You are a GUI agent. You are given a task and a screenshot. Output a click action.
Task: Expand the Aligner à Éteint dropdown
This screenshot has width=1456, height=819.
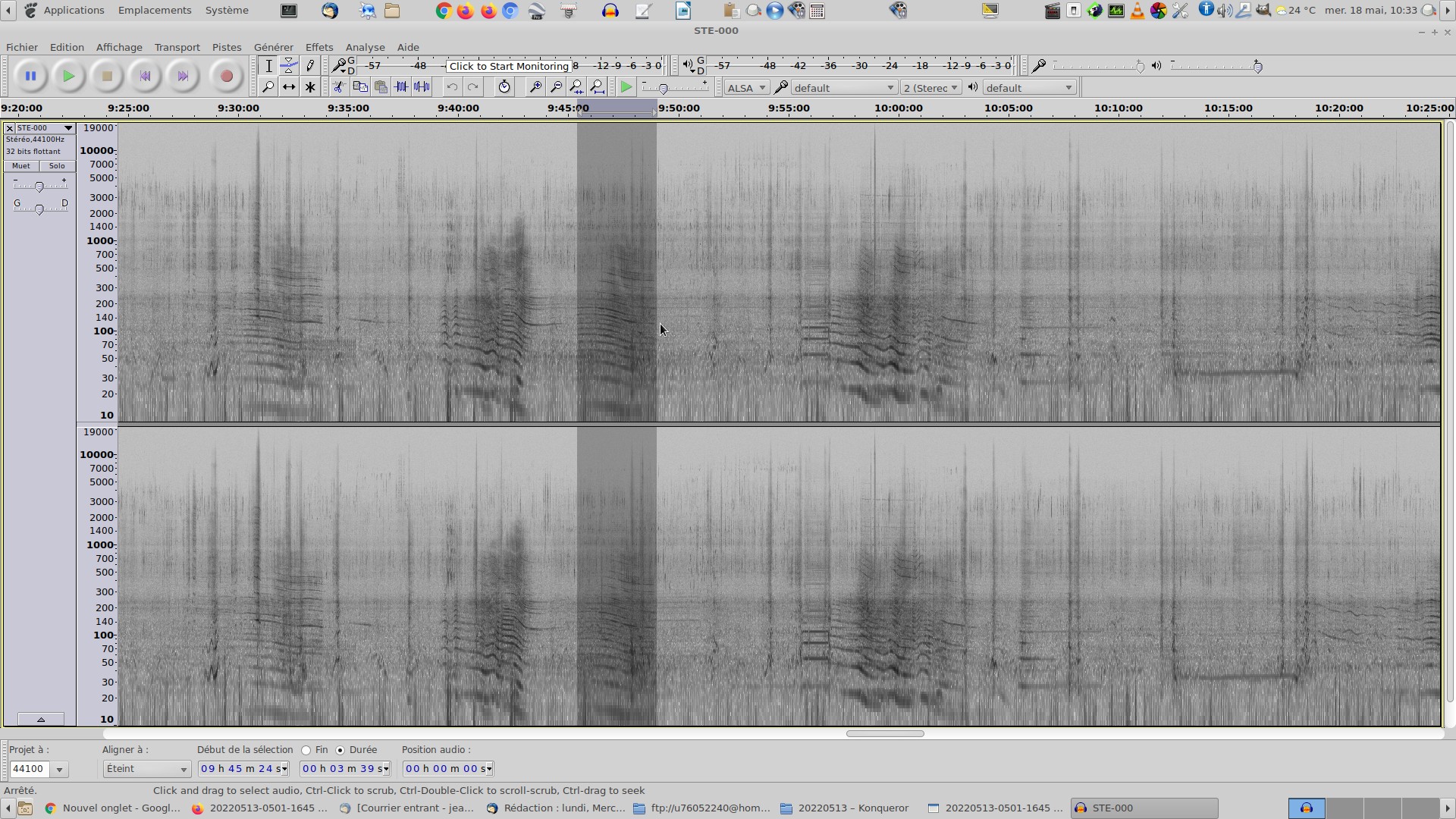click(x=146, y=769)
